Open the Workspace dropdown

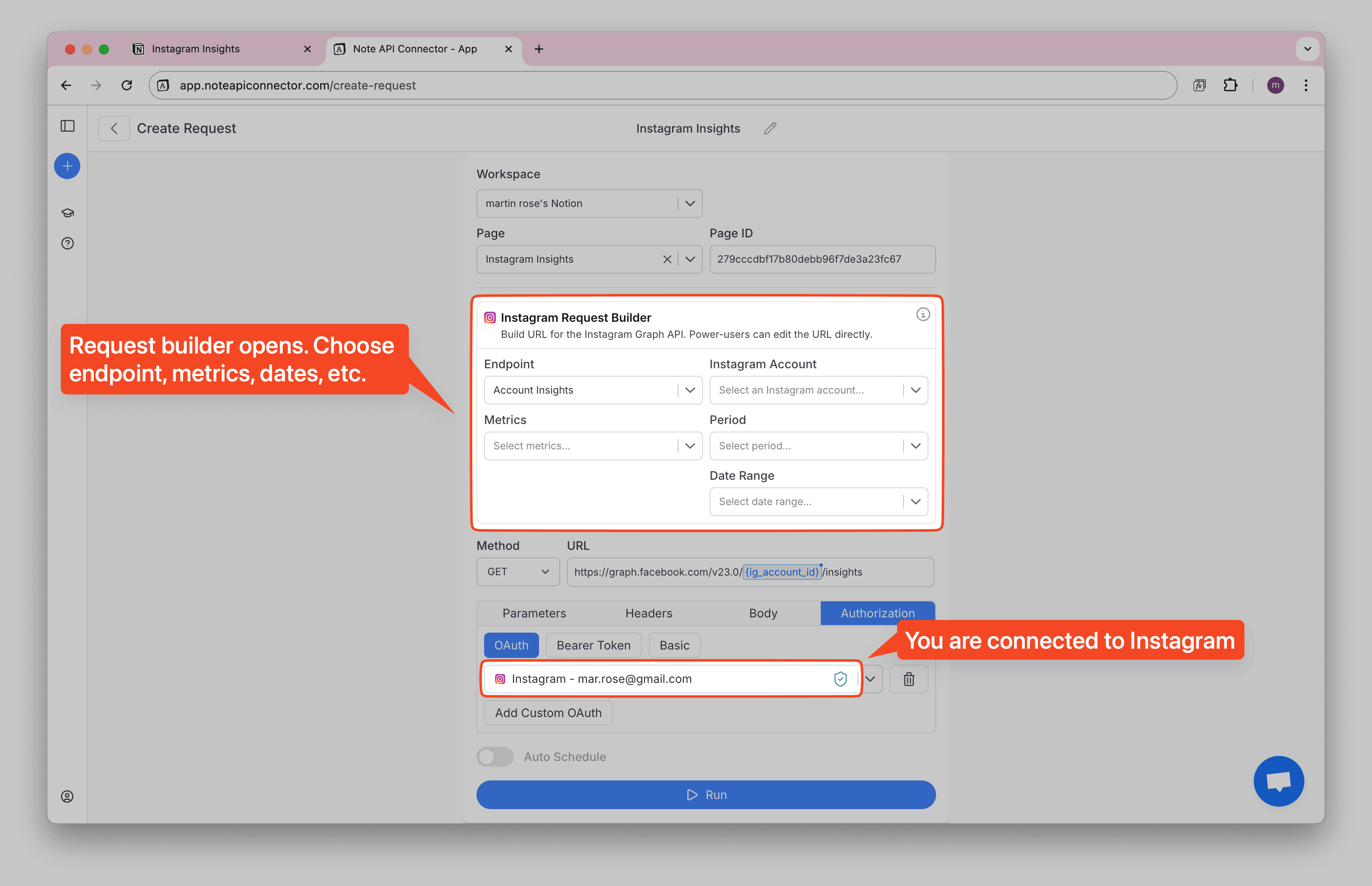(x=589, y=204)
